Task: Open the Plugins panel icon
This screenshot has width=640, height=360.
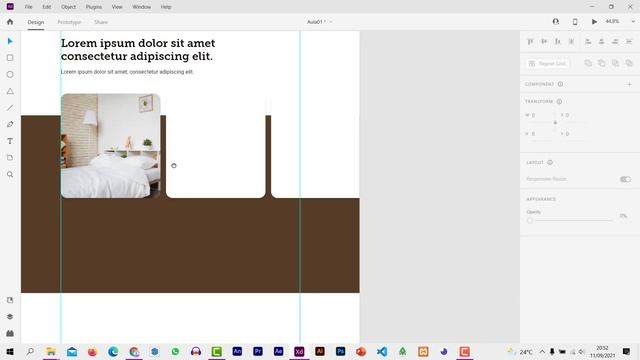Action: [x=10, y=333]
